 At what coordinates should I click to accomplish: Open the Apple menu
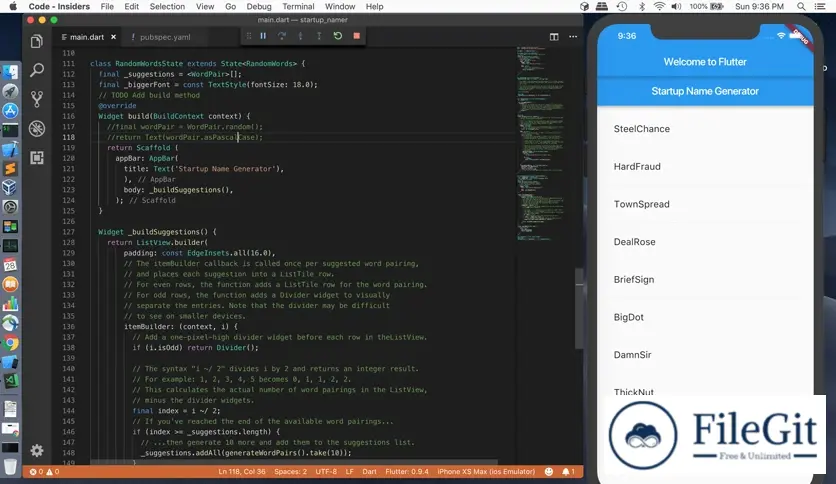tap(13, 6)
